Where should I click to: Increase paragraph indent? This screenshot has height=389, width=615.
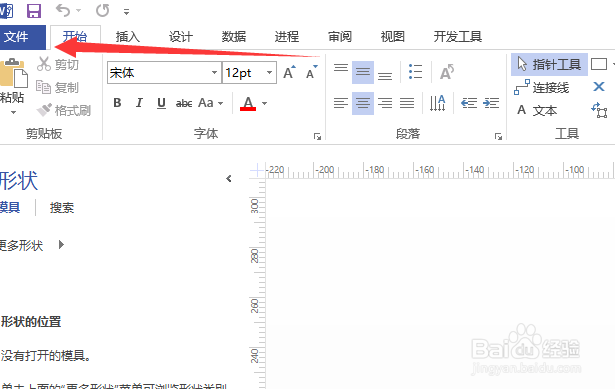491,103
